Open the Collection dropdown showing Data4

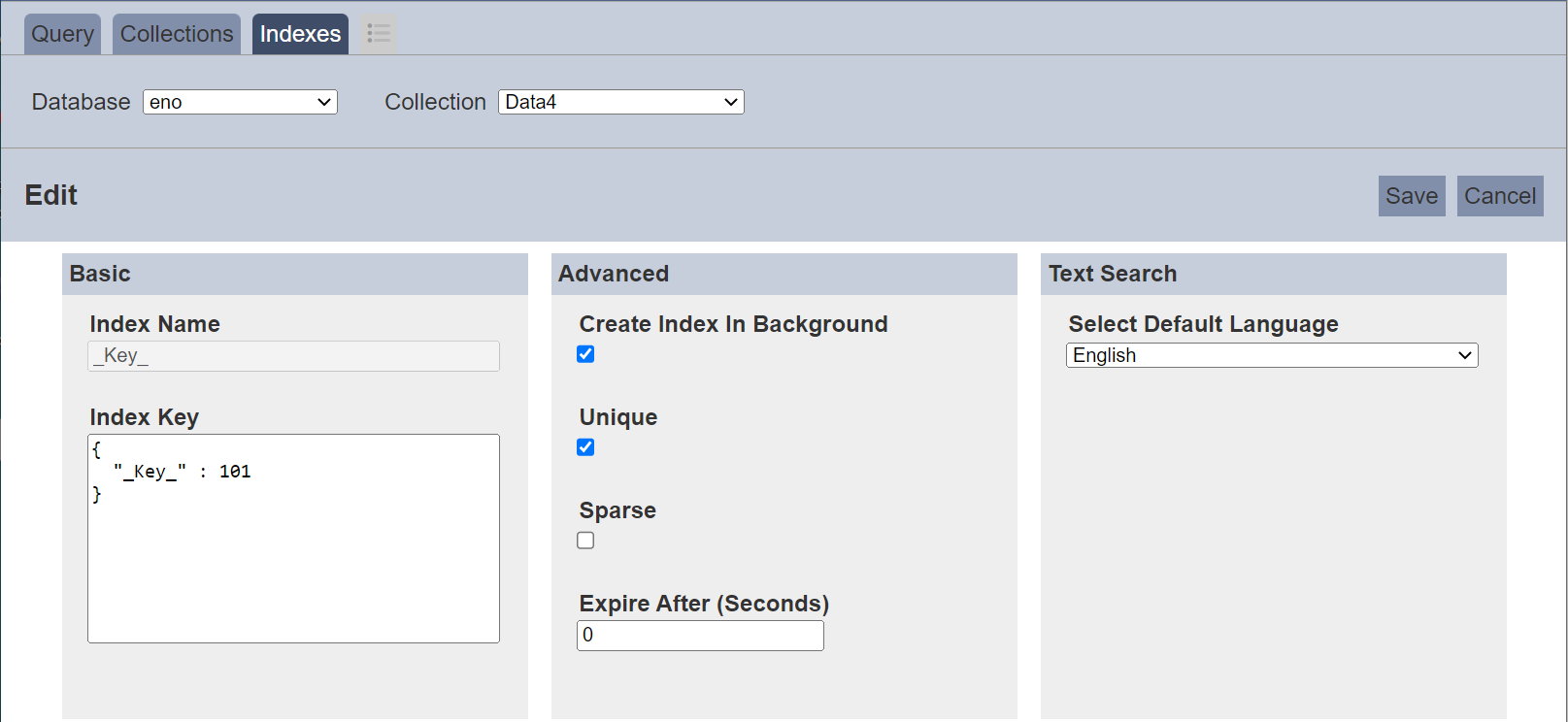pyautogui.click(x=621, y=102)
